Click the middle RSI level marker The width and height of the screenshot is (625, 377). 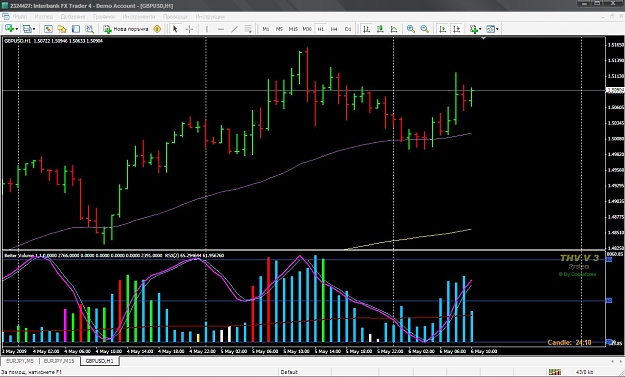tap(609, 300)
